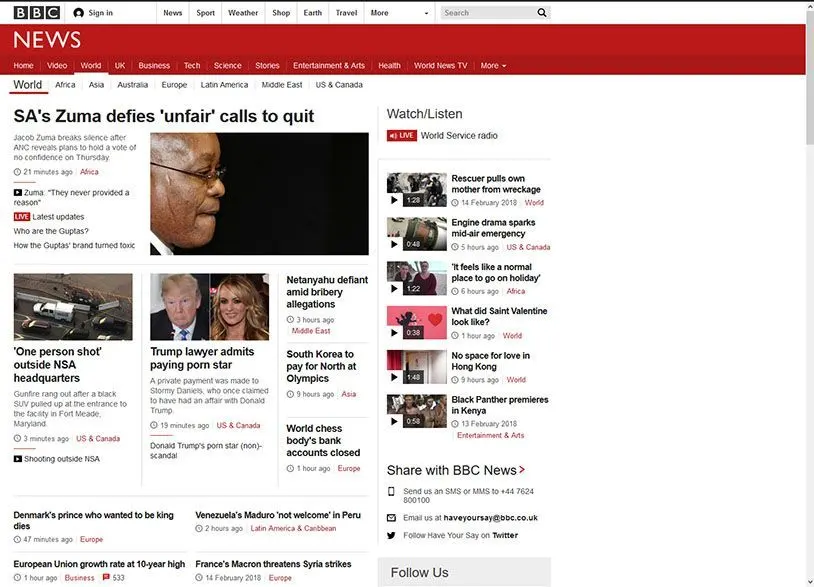Click the Sign in account icon
The width and height of the screenshot is (814, 587).
[x=78, y=13]
